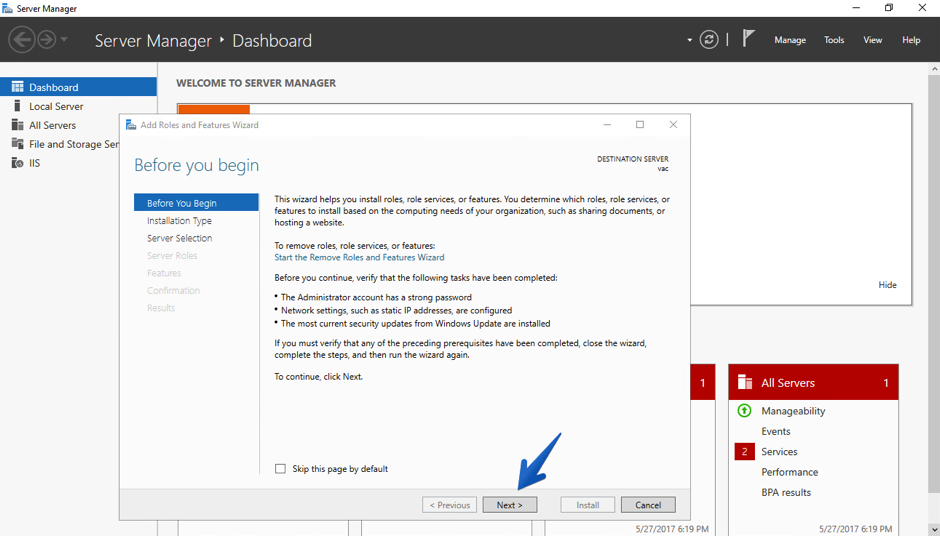The width and height of the screenshot is (940, 536).
Task: Click the Dashboard grid icon in the sidebar
Action: pos(17,87)
